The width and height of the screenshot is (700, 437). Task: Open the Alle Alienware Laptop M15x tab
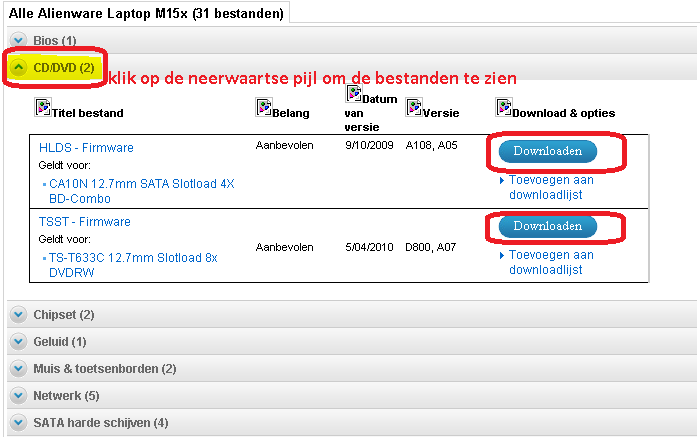(146, 13)
